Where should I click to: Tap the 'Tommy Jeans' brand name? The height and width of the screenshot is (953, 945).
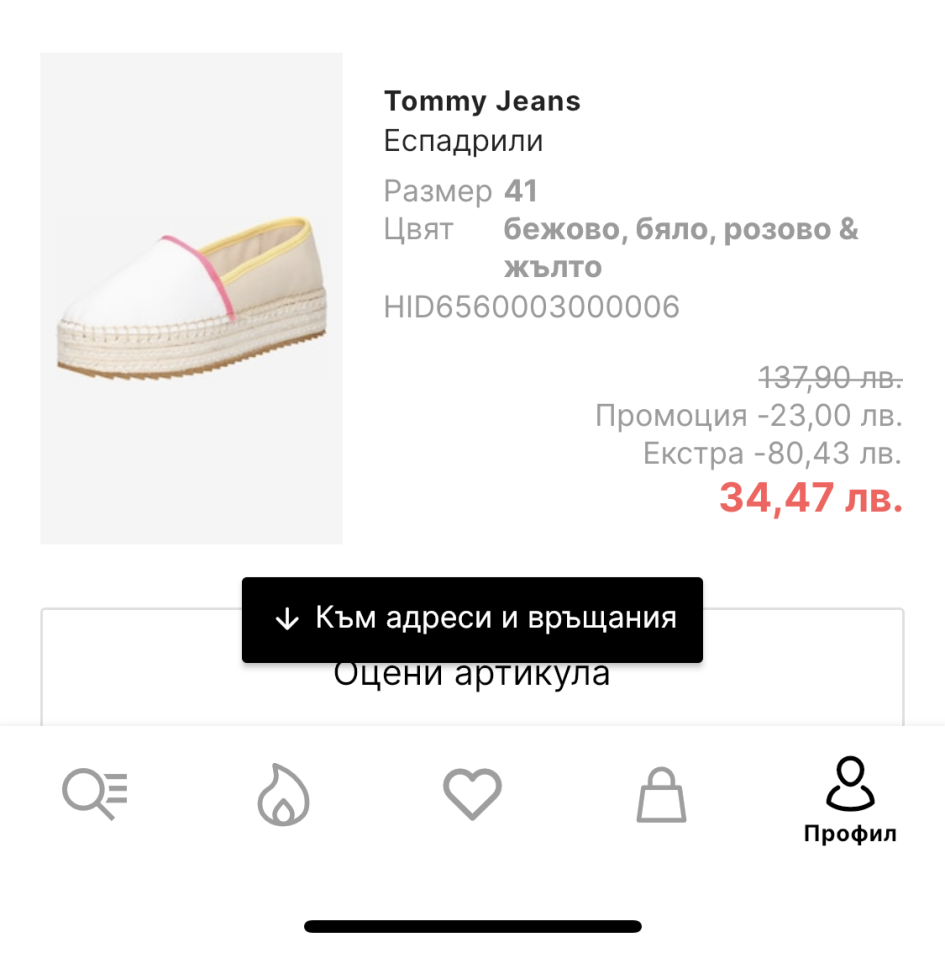(482, 101)
